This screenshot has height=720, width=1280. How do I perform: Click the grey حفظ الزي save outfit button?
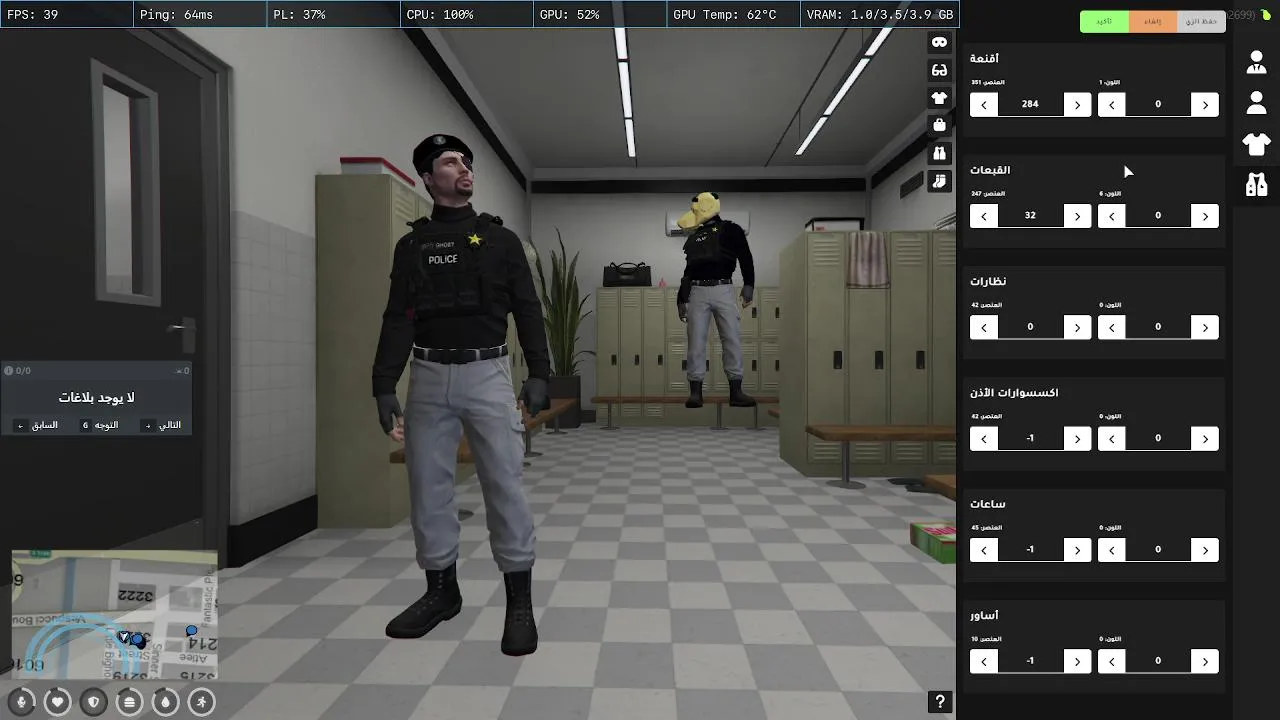tap(1201, 21)
